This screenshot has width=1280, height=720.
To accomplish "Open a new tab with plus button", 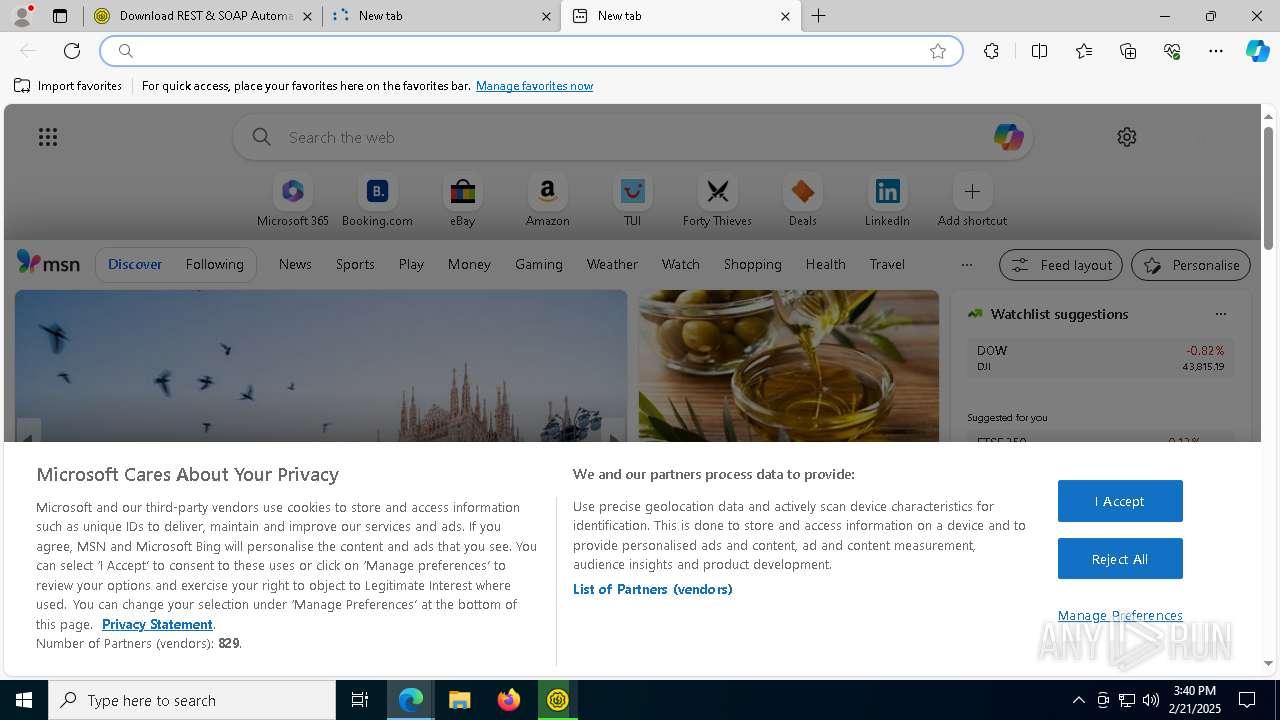I will coord(818,16).
